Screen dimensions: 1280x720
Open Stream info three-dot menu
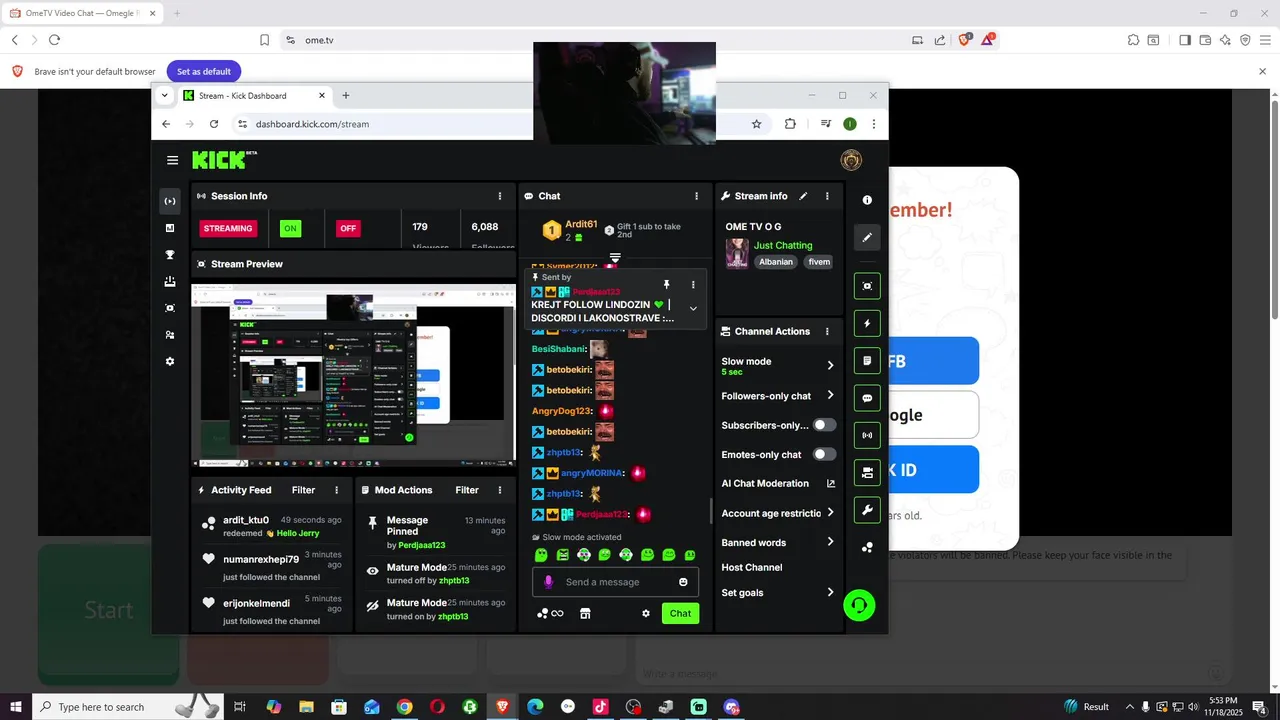pyautogui.click(x=827, y=196)
